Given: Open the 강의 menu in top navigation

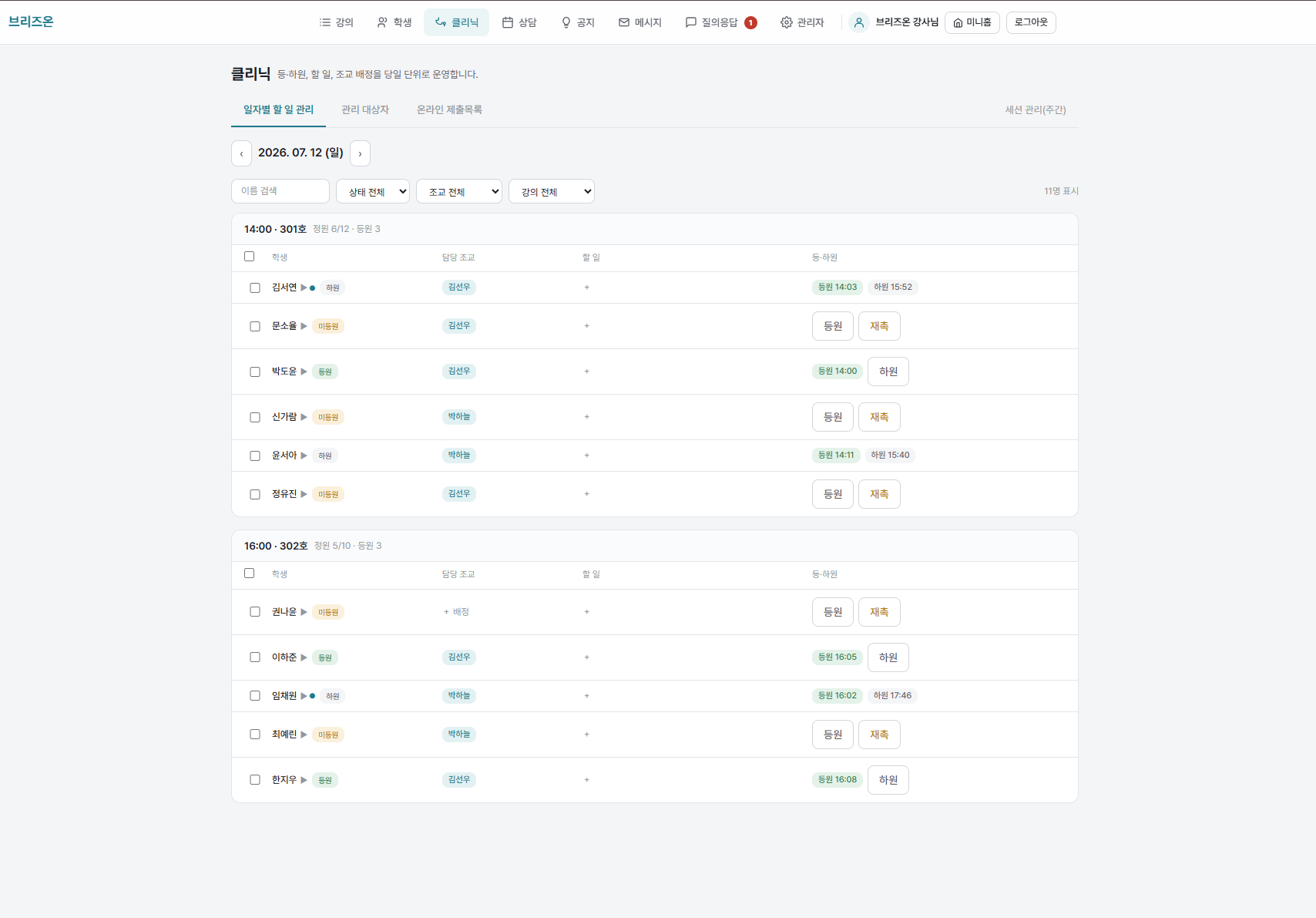Looking at the screenshot, I should coord(336,22).
